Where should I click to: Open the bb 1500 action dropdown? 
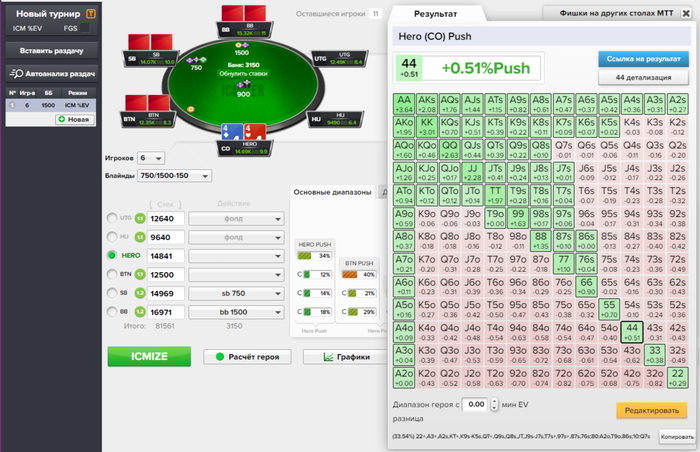(236, 313)
